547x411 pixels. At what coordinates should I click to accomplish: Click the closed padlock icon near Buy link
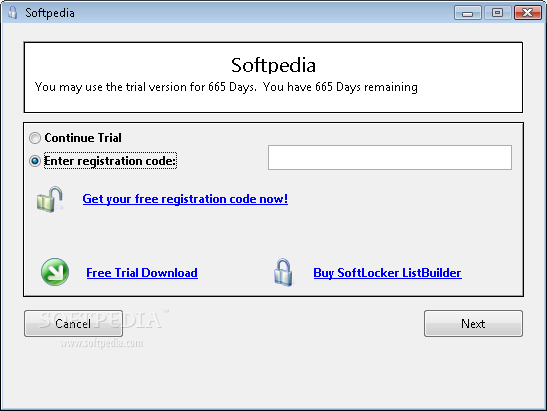click(283, 272)
